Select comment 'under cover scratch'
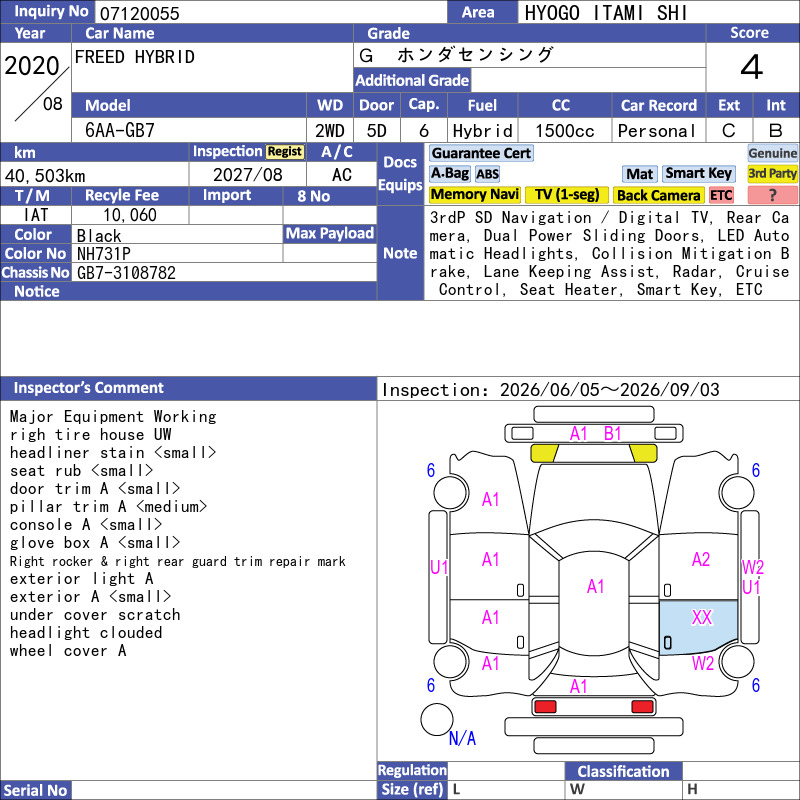The image size is (800, 800). click(95, 615)
